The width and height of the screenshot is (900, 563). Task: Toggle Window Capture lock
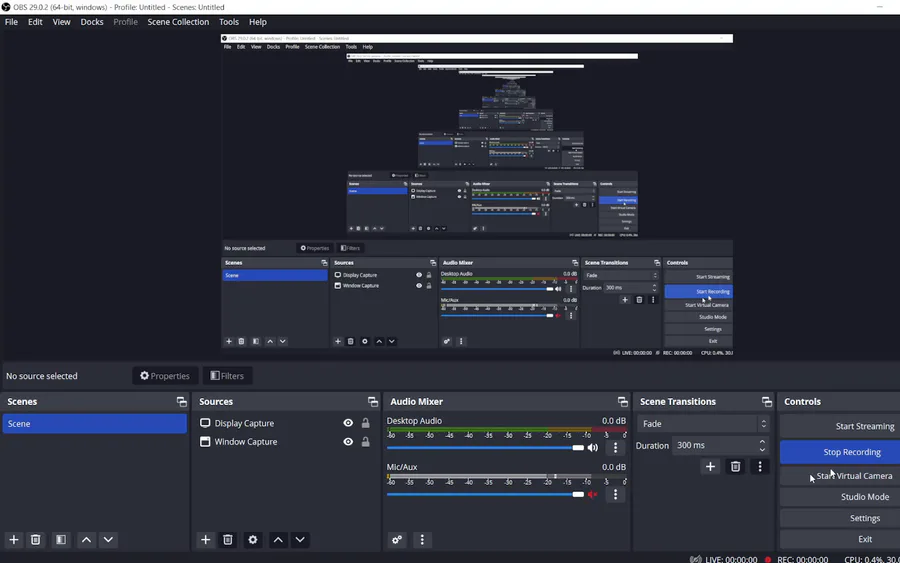(366, 442)
